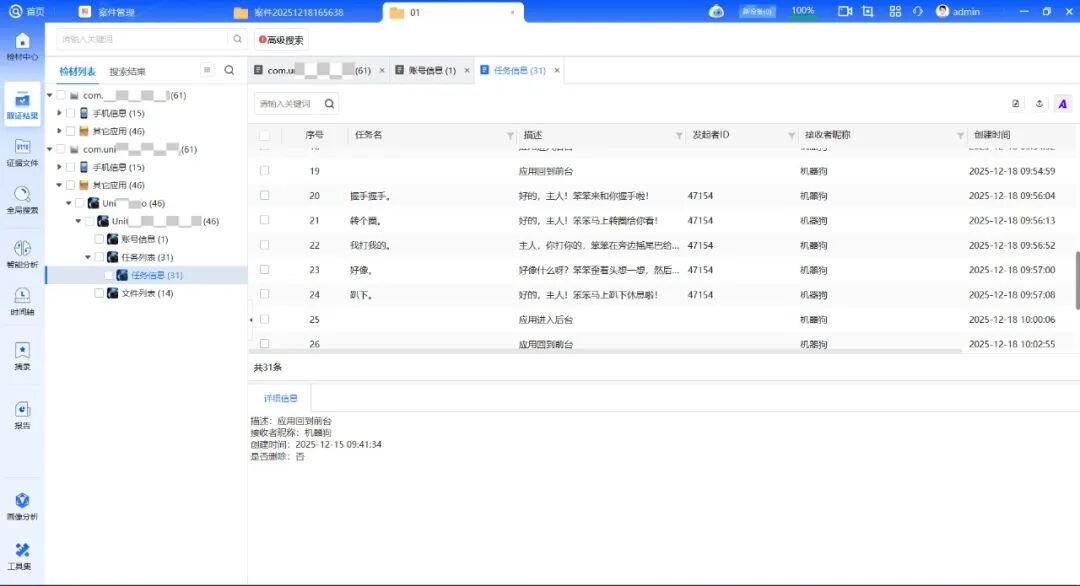Check the 文件列表 (14) tree checkbox
The image size is (1080, 586).
99,293
